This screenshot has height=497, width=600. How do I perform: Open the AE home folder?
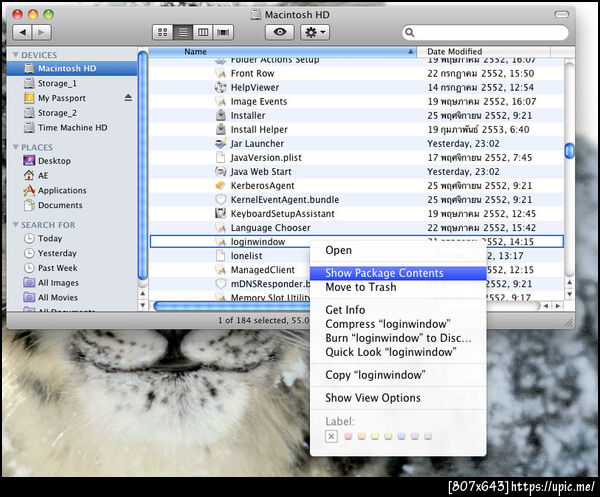72,176
